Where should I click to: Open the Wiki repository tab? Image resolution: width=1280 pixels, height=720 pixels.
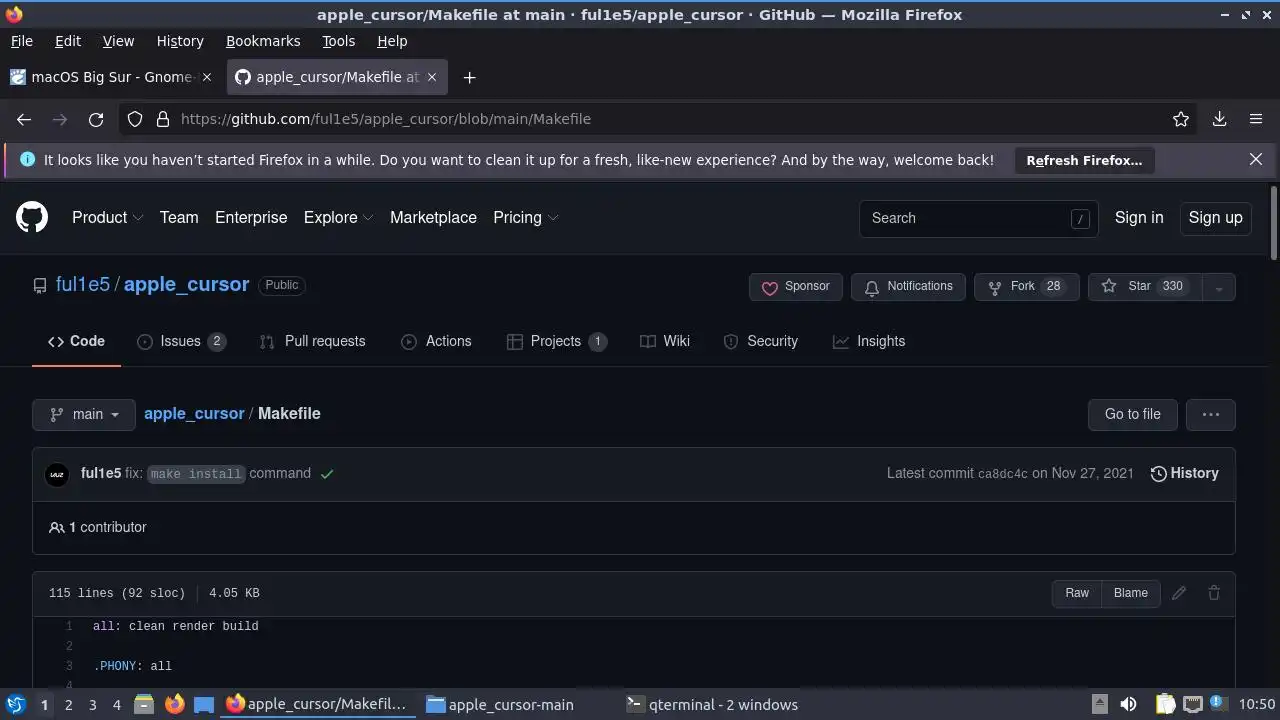pos(665,341)
